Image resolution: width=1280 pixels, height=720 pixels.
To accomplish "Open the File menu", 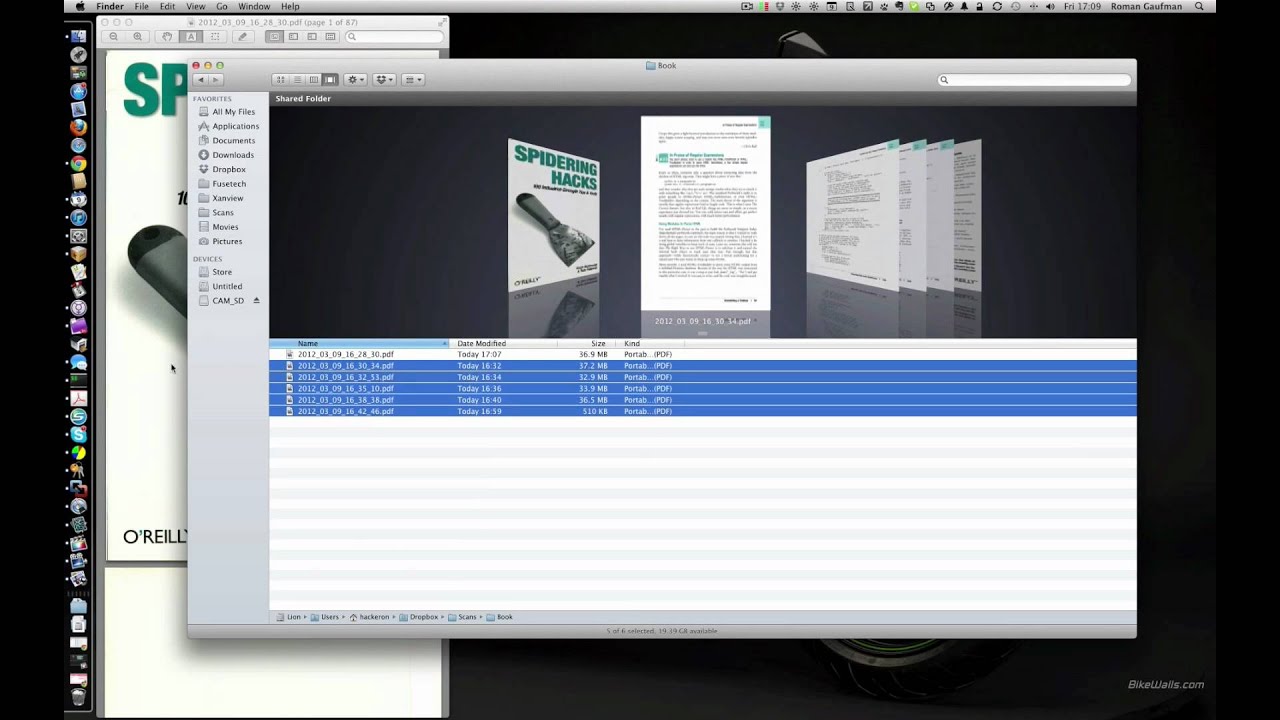I will [x=141, y=6].
